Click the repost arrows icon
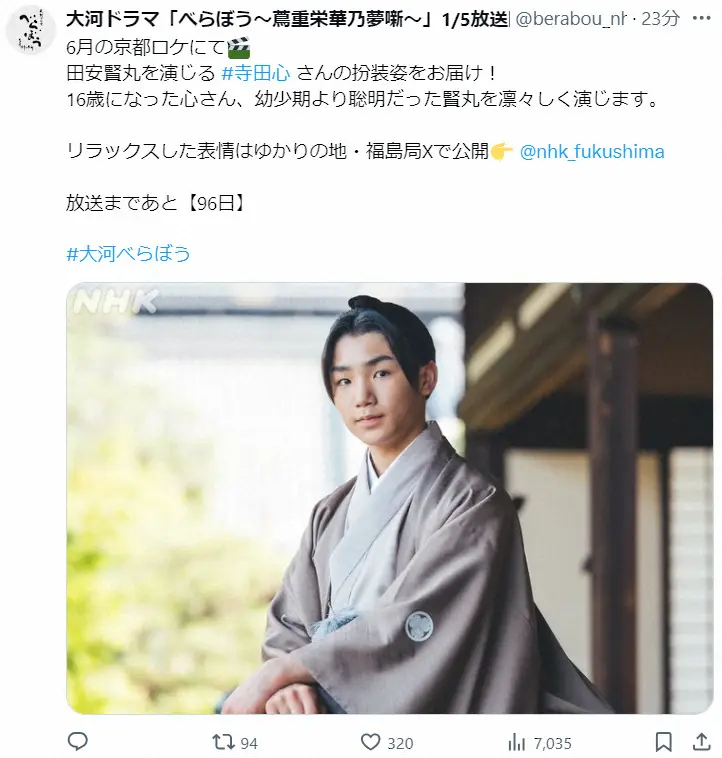The width and height of the screenshot is (722, 758). click(x=223, y=742)
